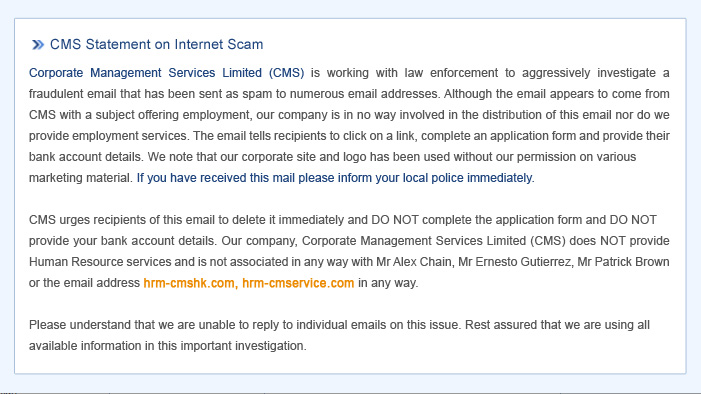The width and height of the screenshot is (701, 394).
Task: Click the name "Mr Alex Chain"
Action: pos(414,262)
